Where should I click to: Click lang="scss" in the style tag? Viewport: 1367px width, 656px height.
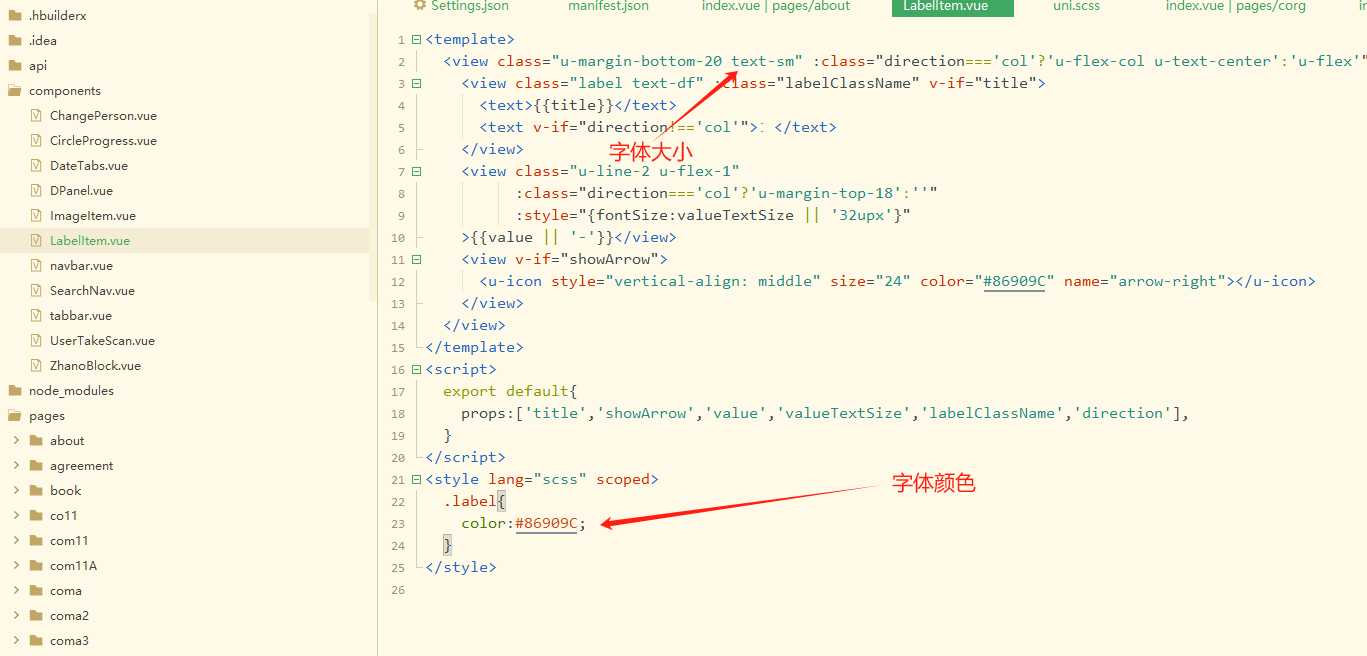pos(538,479)
